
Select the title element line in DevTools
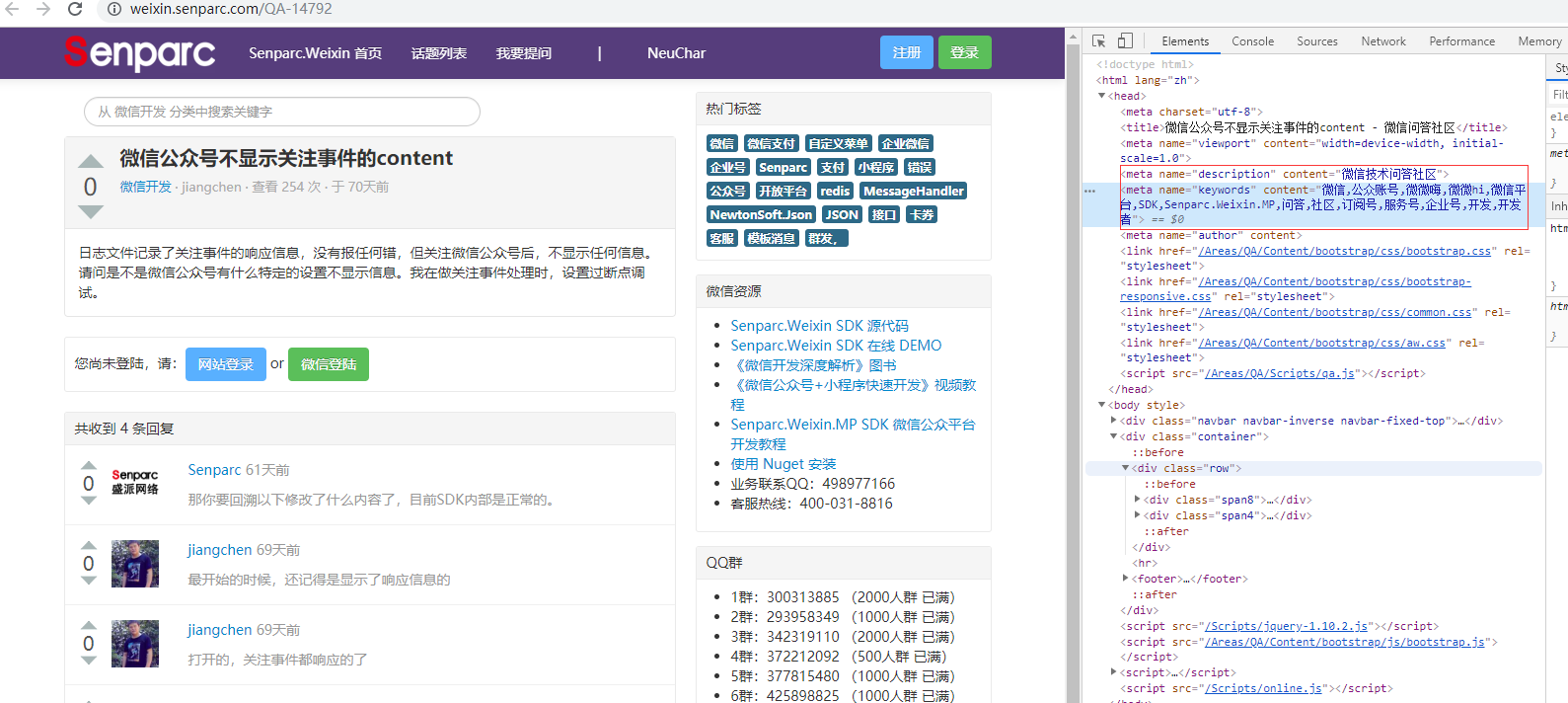point(1313,127)
